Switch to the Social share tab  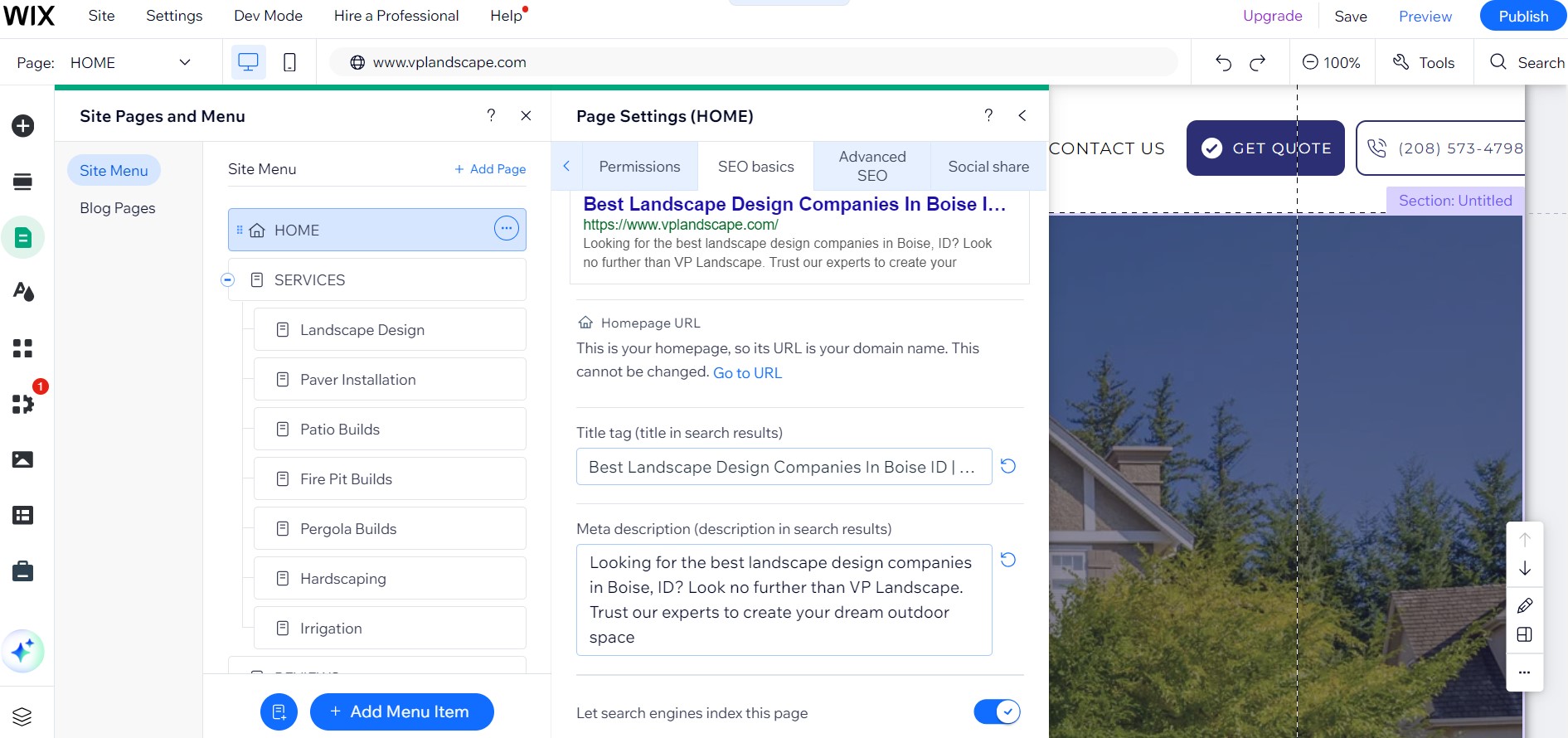988,167
